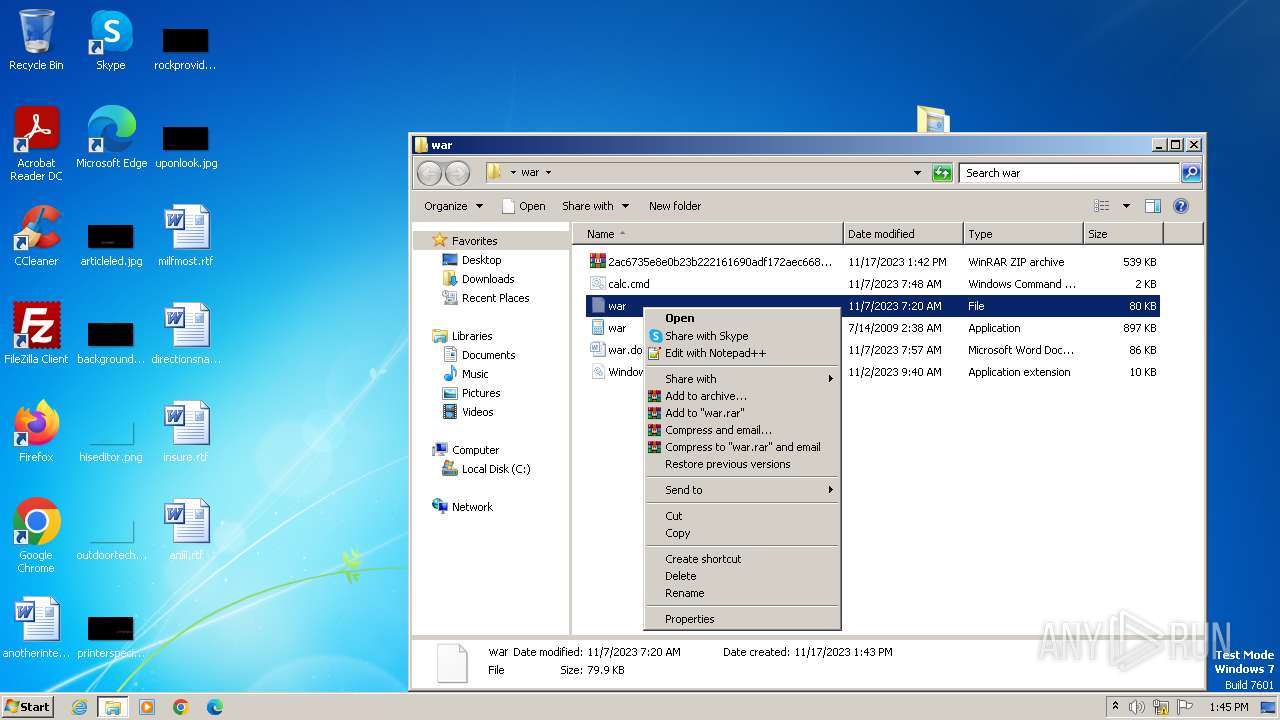Toggle the preview pane button

coord(1152,206)
